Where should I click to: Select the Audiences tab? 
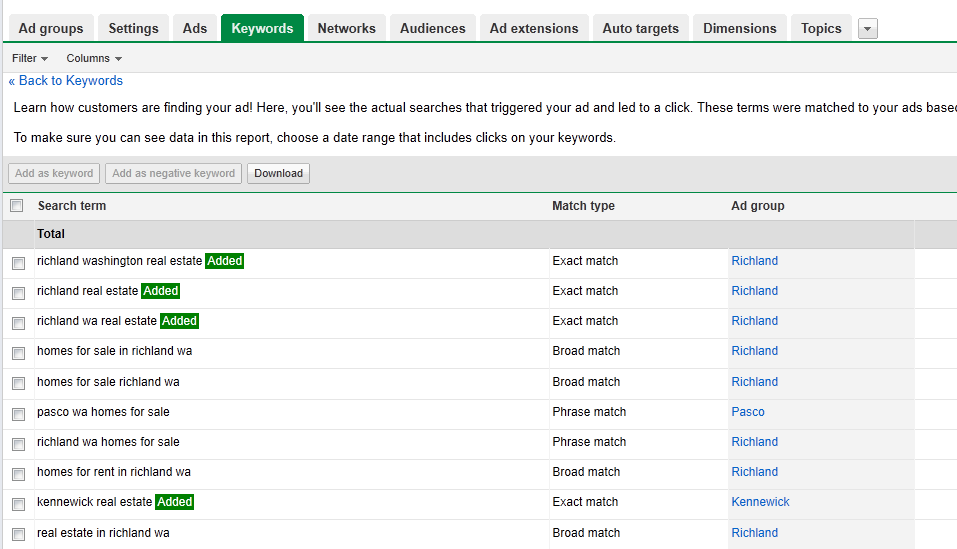432,28
